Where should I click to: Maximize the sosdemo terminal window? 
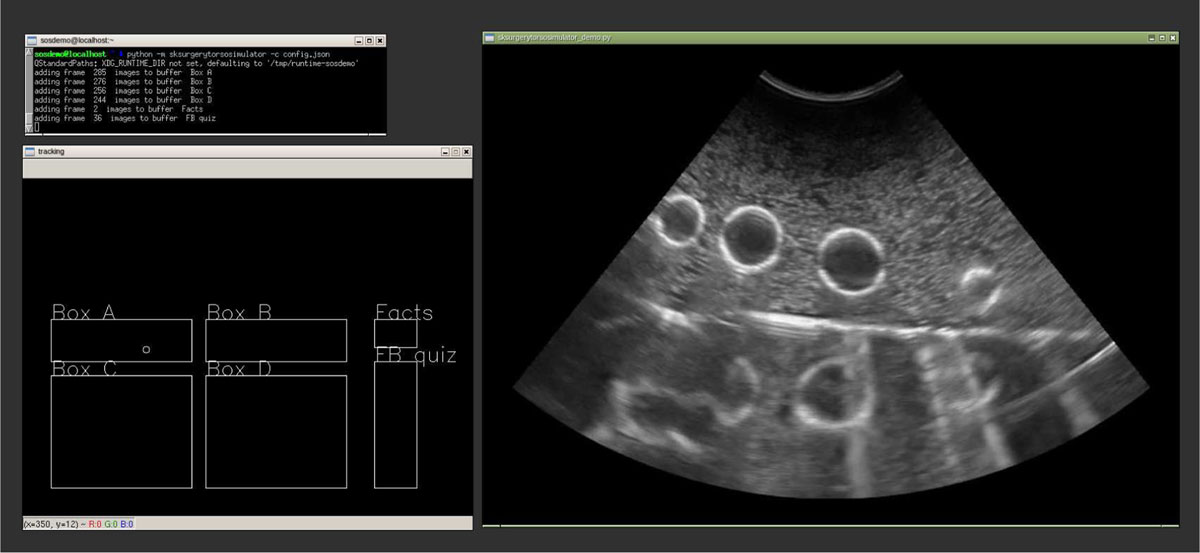(369, 40)
